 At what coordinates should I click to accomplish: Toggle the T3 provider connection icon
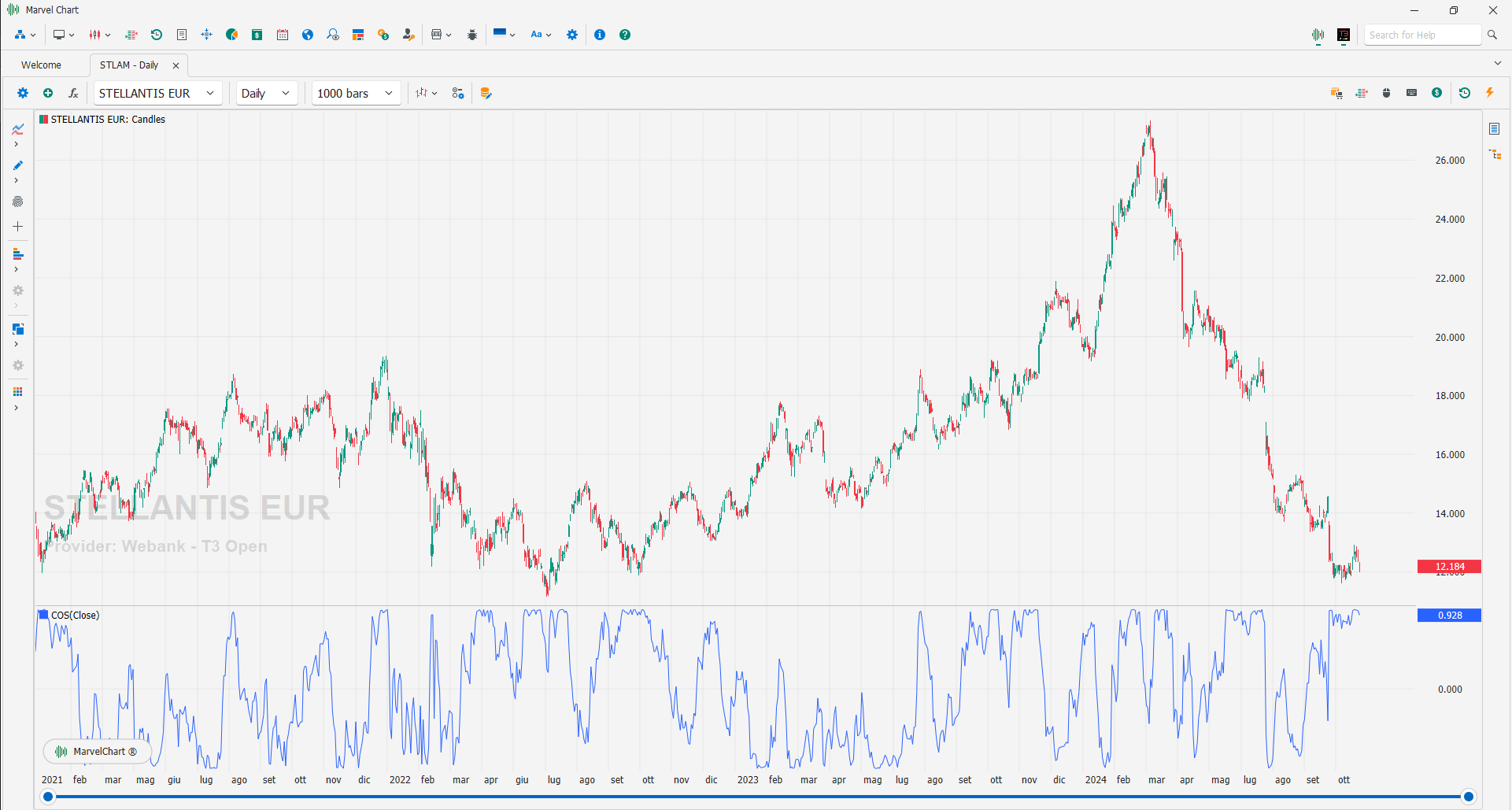(x=1344, y=35)
